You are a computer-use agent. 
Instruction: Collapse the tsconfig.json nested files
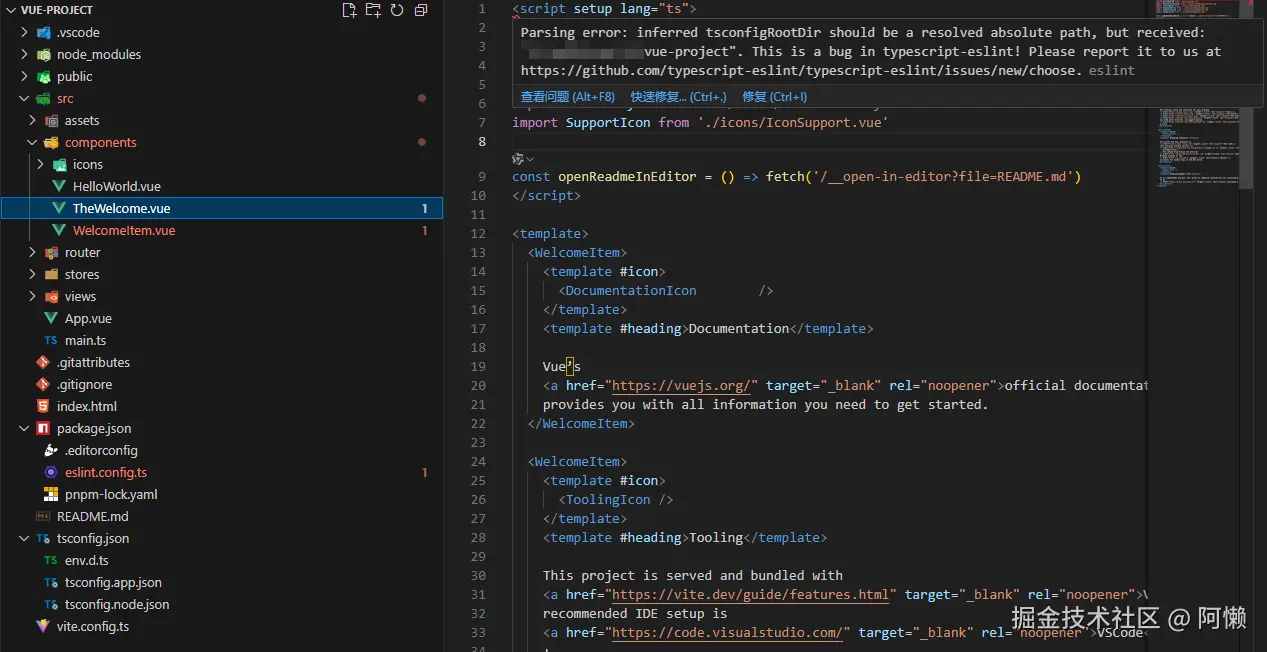click(25, 538)
